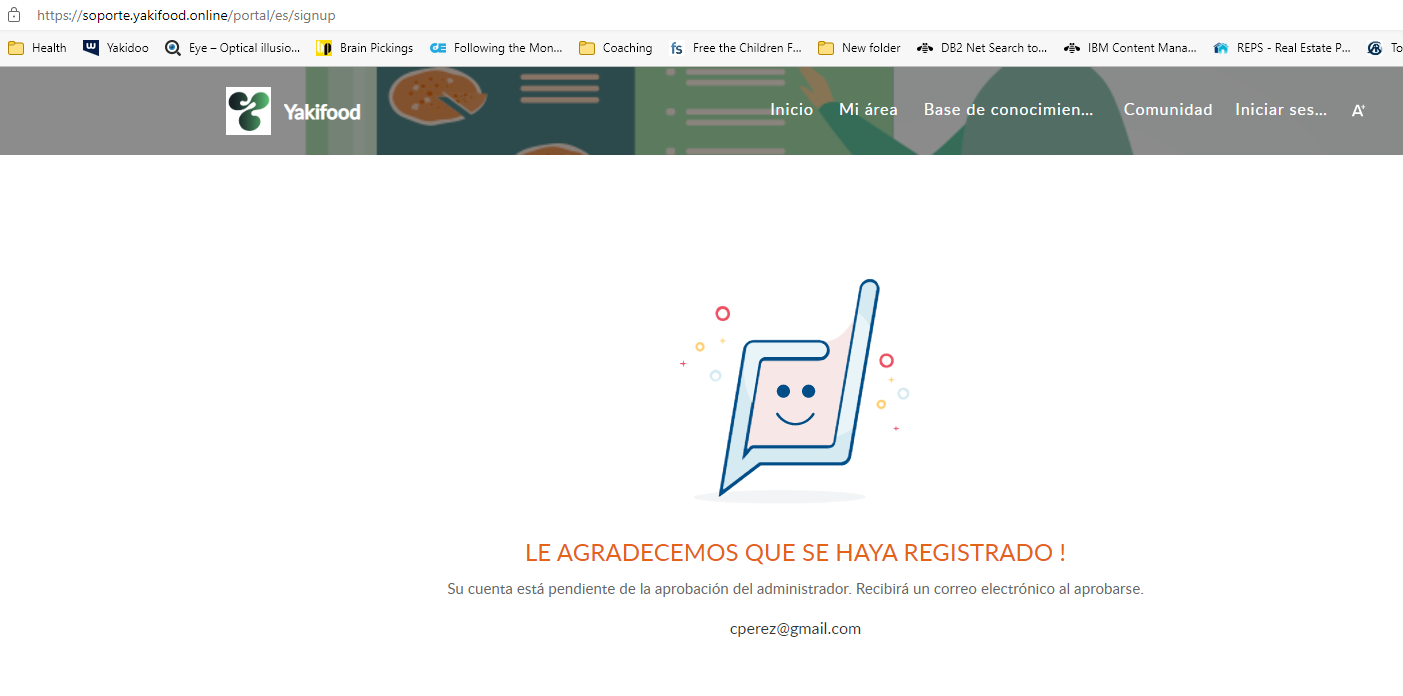
Task: Click the padlock site security icon
Action: point(14,15)
